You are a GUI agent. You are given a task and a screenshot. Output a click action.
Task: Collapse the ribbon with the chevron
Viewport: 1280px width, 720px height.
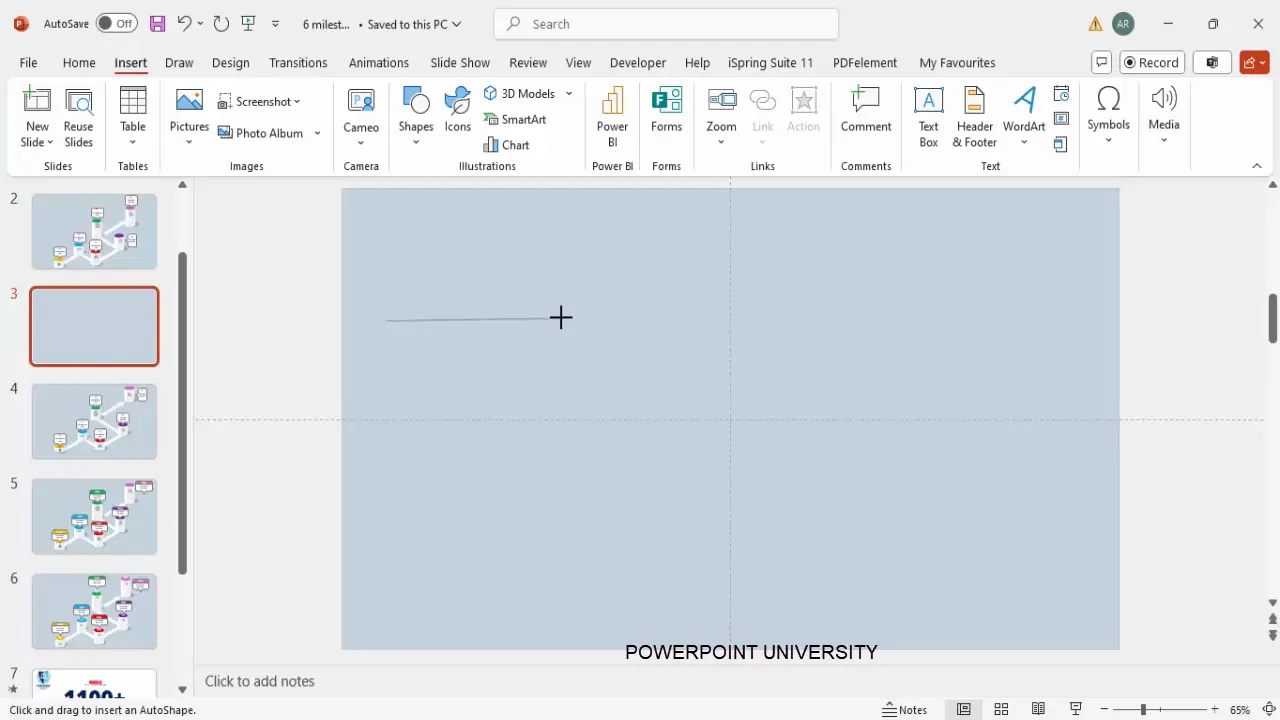click(x=1257, y=166)
